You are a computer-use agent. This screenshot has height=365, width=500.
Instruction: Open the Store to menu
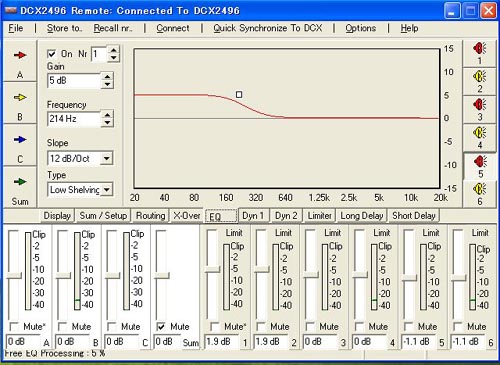point(64,28)
